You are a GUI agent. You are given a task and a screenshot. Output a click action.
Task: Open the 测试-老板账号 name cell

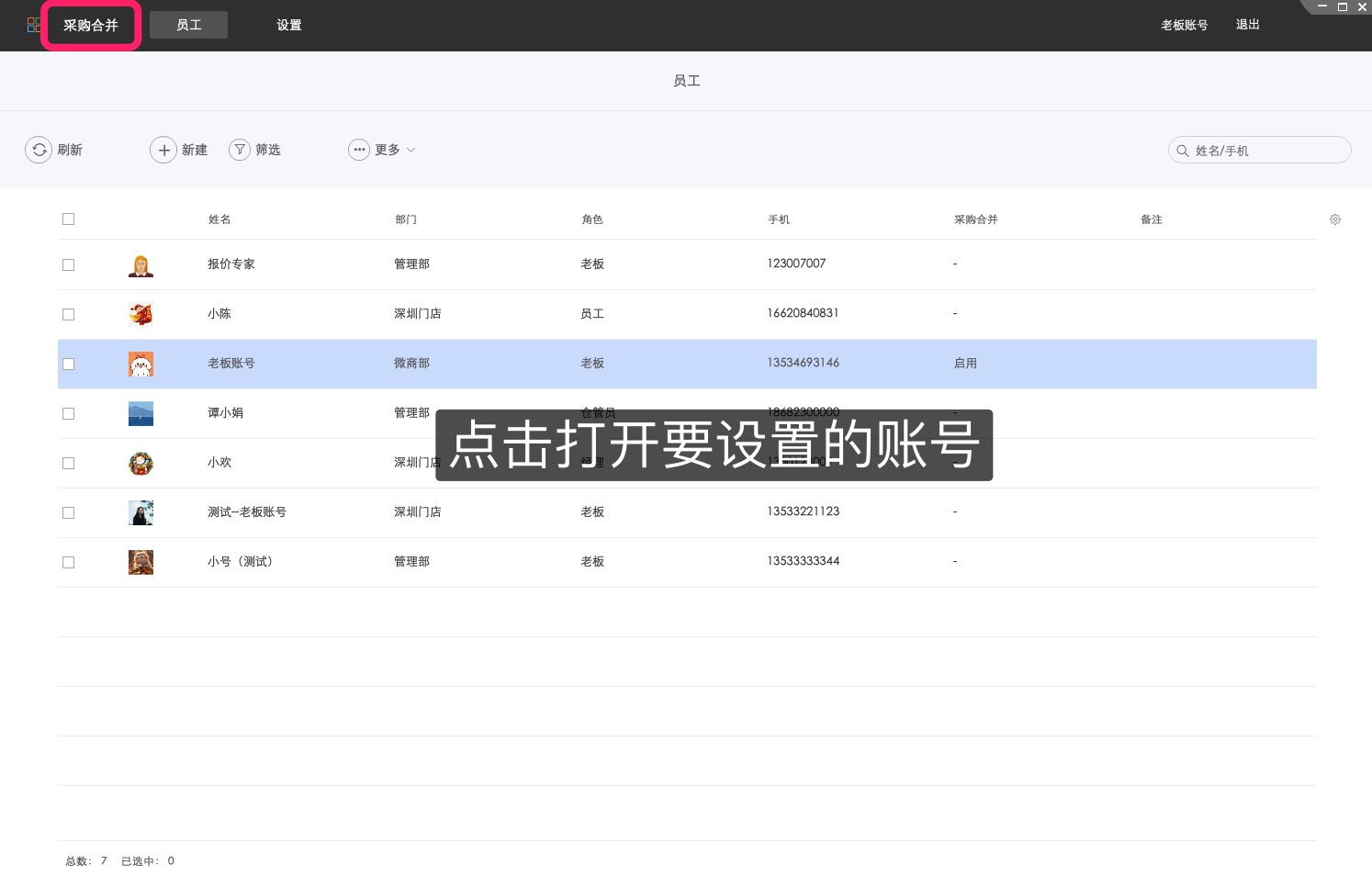247,511
